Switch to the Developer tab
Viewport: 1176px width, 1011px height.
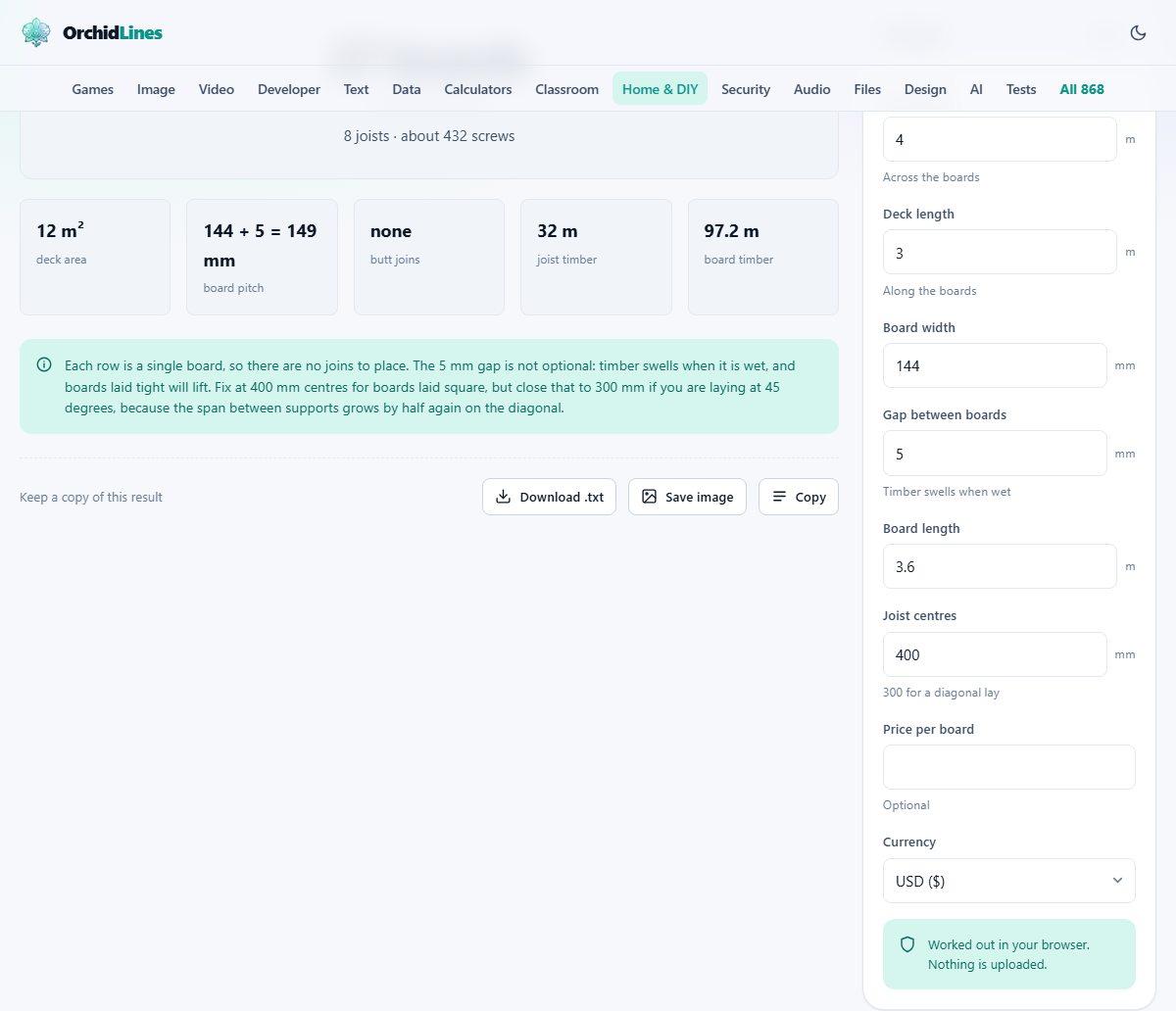click(x=289, y=89)
